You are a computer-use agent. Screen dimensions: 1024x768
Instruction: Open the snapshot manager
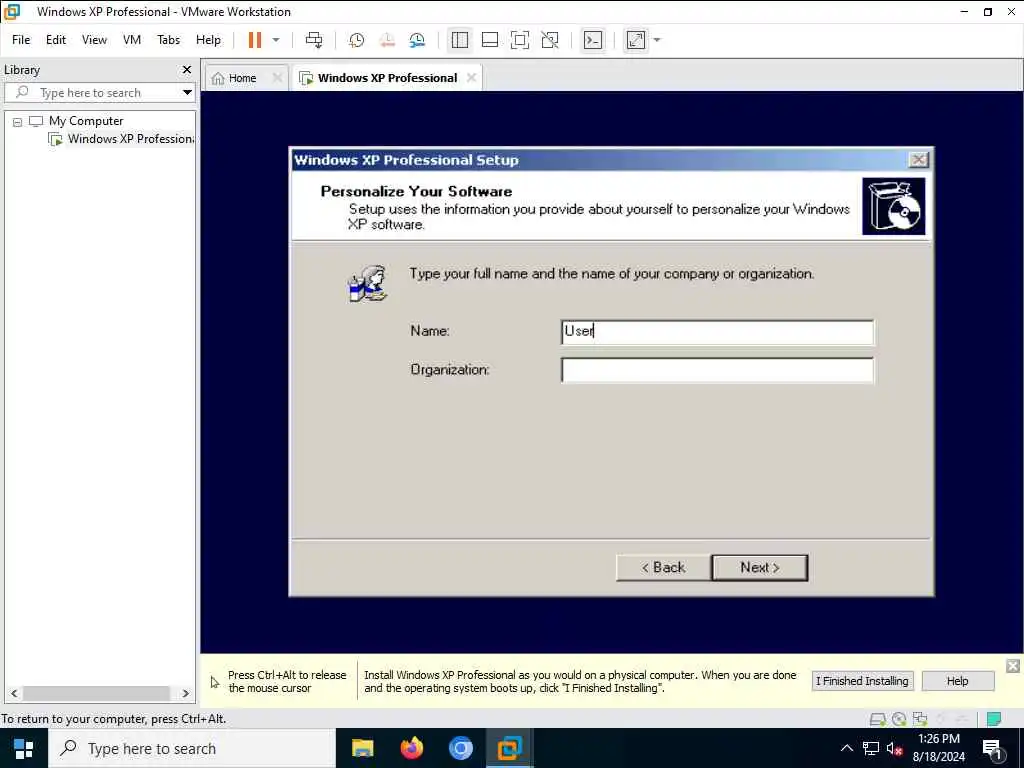coord(417,40)
